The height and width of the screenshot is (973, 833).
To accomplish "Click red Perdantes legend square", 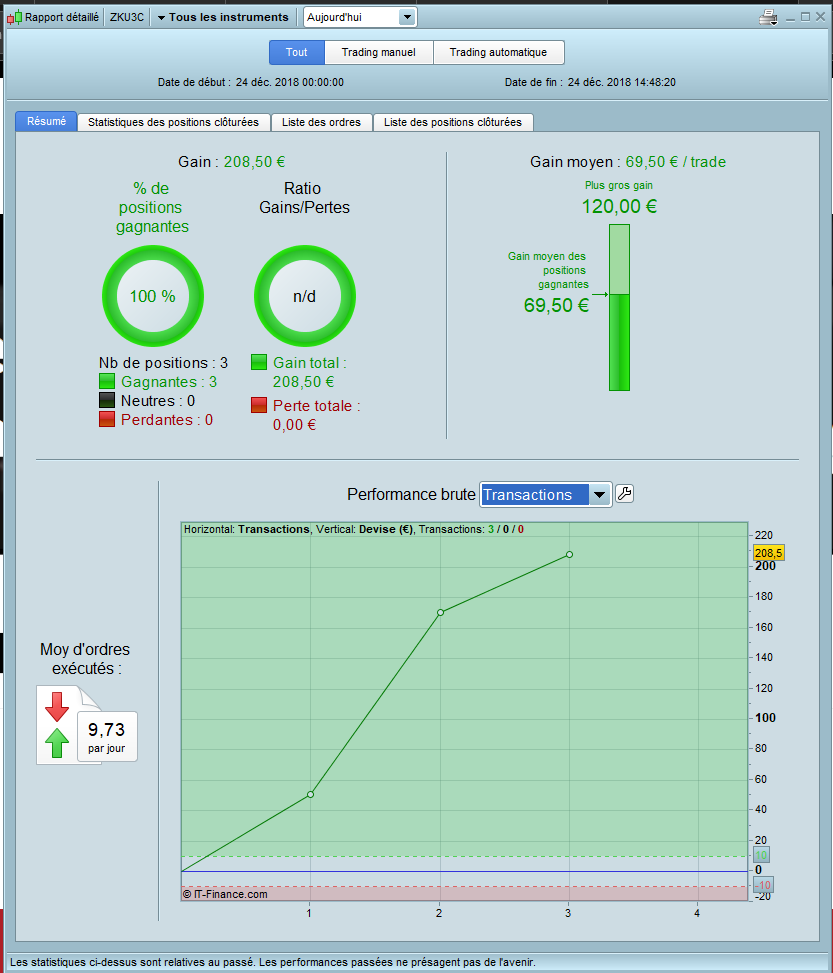I will pyautogui.click(x=107, y=419).
